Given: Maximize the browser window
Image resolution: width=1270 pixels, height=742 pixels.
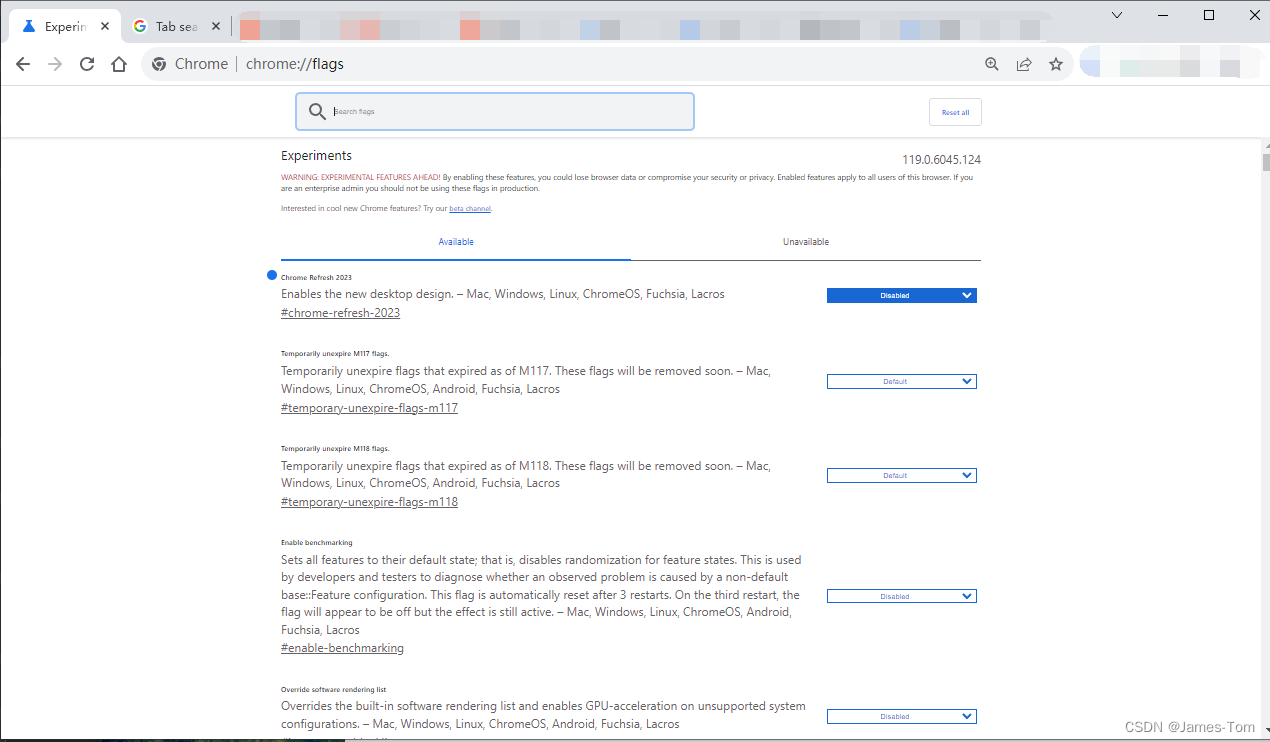Looking at the screenshot, I should coord(1209,15).
